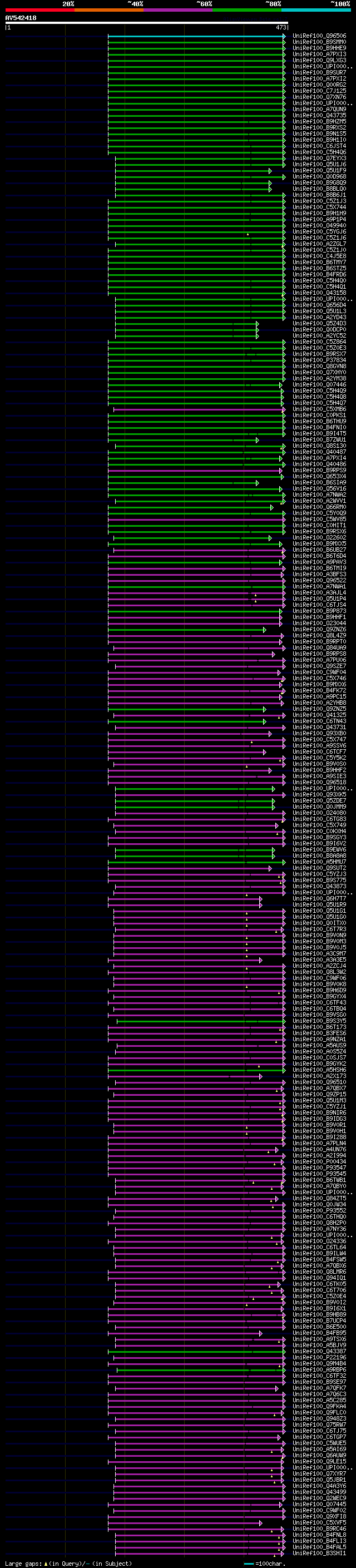This screenshot has width=356, height=1568.
Task: Click label UniRef100_B7ZWU1
Action: click(319, 440)
